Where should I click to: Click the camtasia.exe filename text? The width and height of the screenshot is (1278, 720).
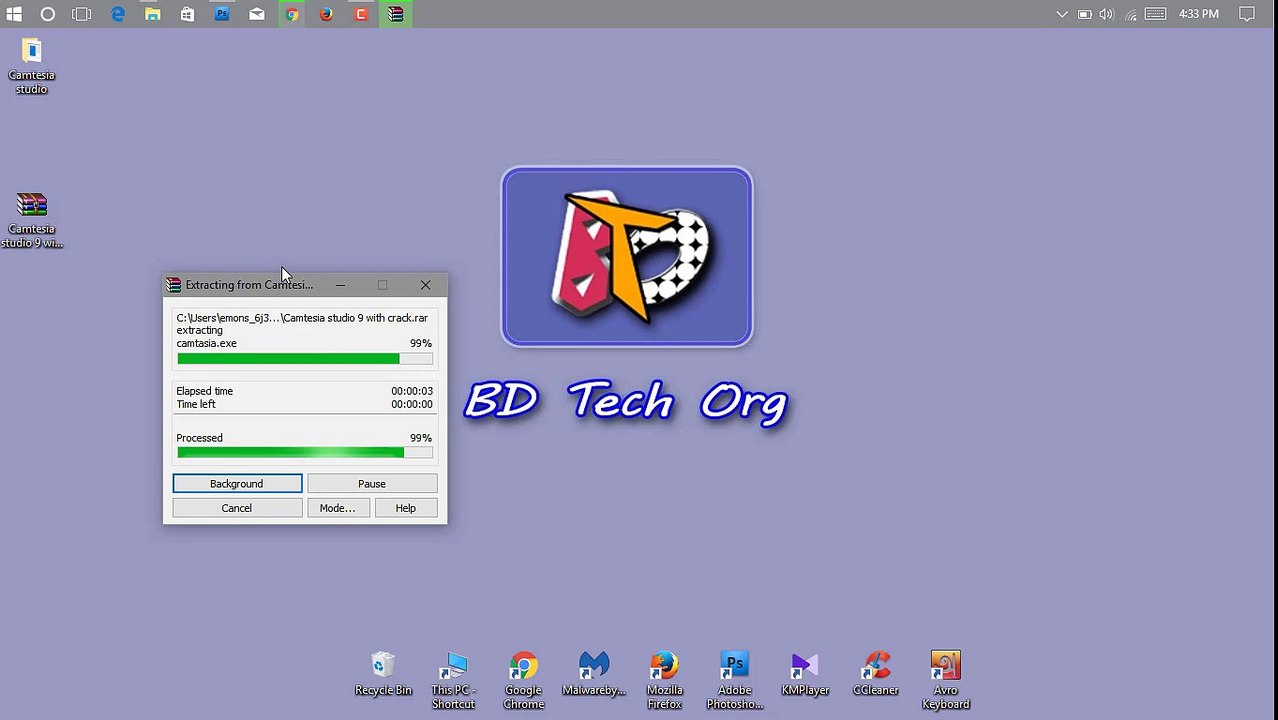[x=207, y=343]
